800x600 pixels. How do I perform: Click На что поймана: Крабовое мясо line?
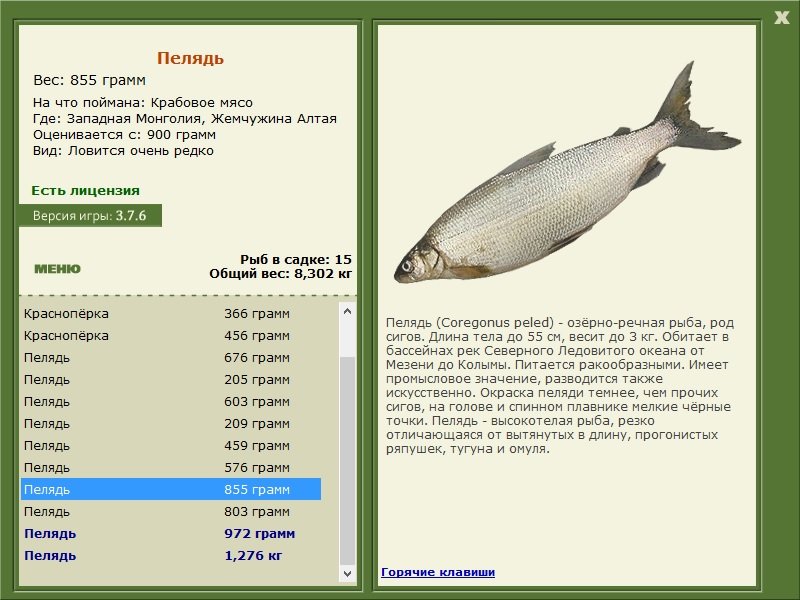(x=143, y=103)
